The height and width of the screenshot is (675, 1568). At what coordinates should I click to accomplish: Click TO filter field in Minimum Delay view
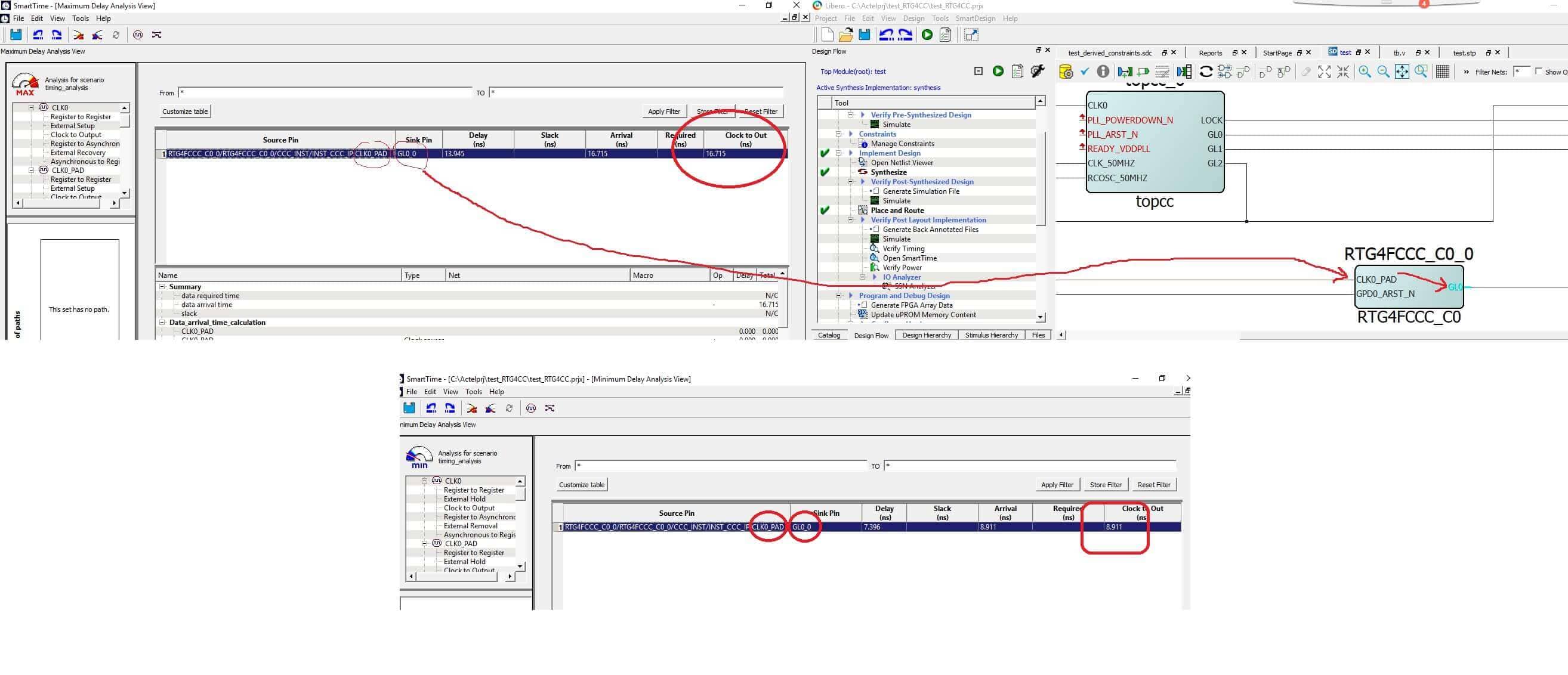(1030, 466)
